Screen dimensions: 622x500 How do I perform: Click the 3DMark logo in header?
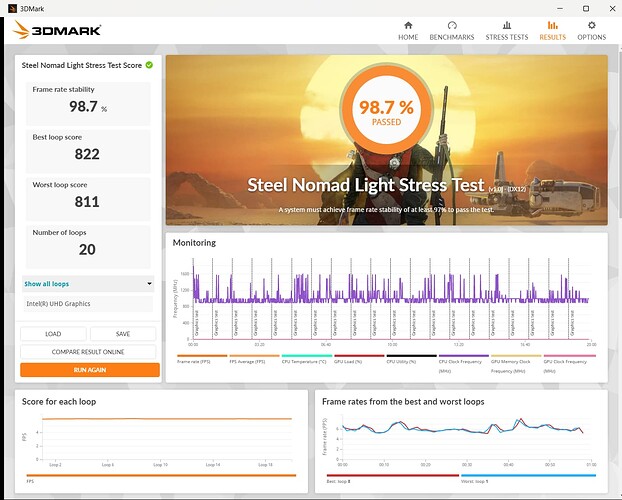tap(57, 30)
